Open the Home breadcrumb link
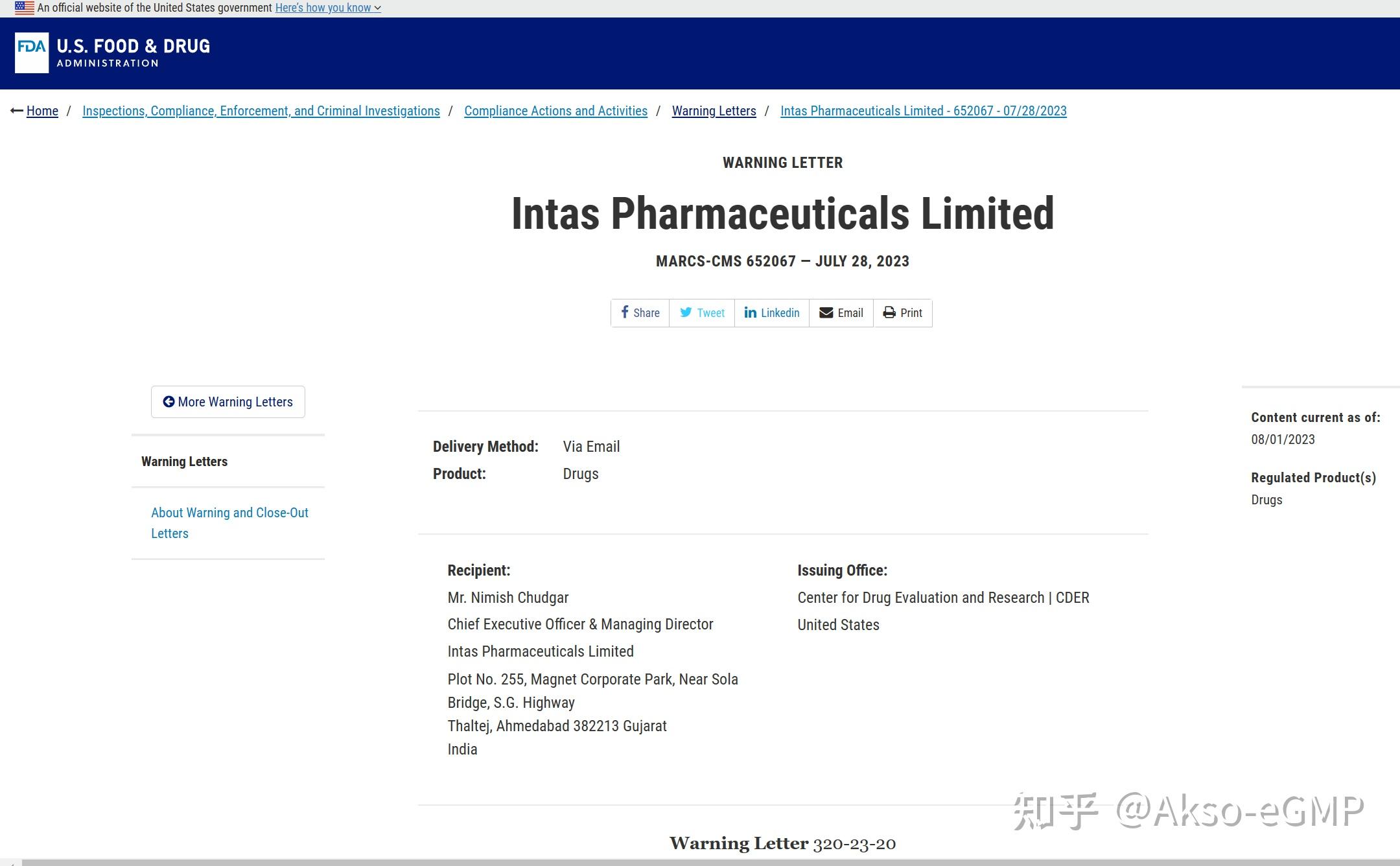The image size is (1400, 866). click(x=42, y=111)
